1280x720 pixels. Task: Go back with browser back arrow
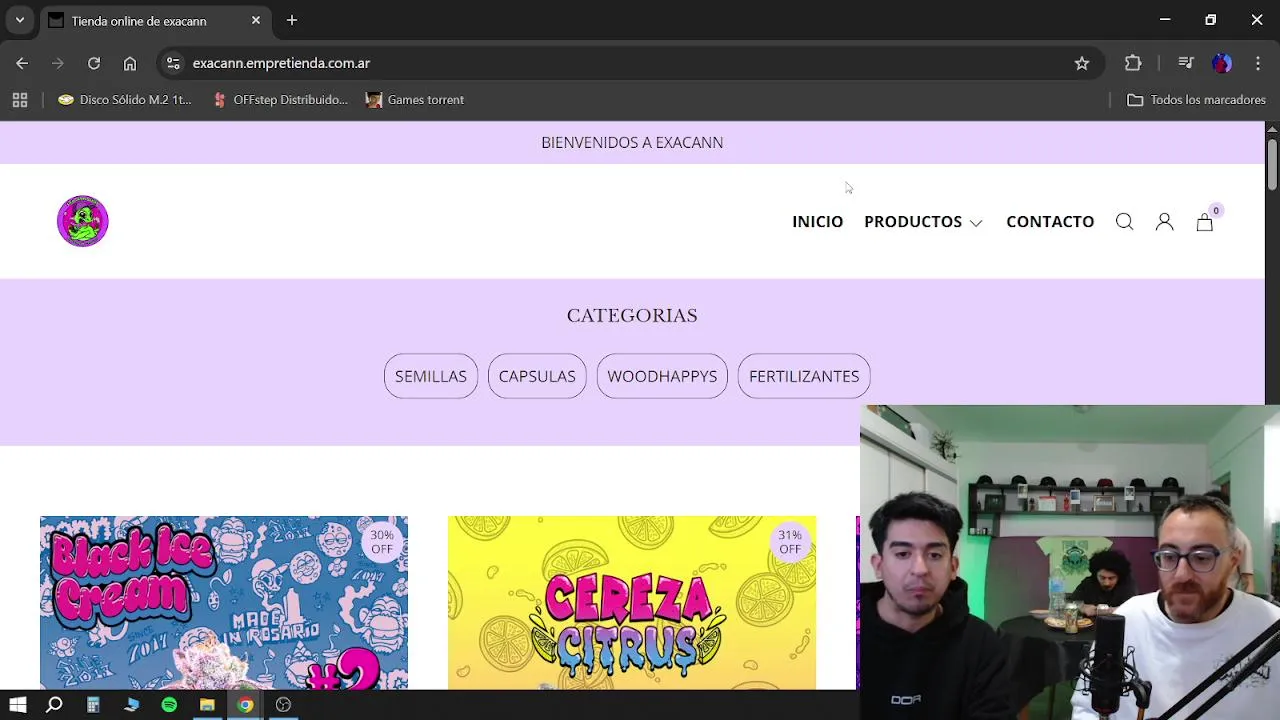coord(22,63)
